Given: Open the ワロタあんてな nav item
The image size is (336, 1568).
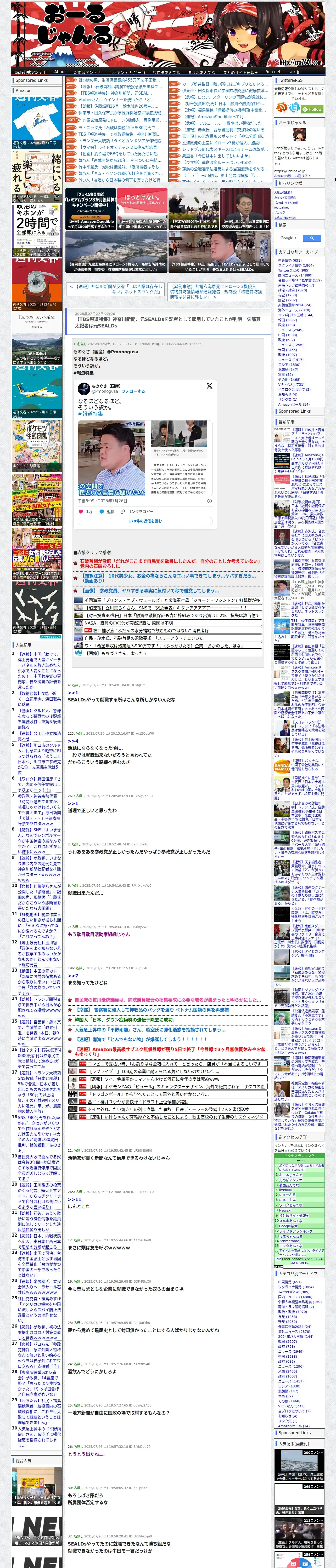Looking at the screenshot, I should pos(166,72).
